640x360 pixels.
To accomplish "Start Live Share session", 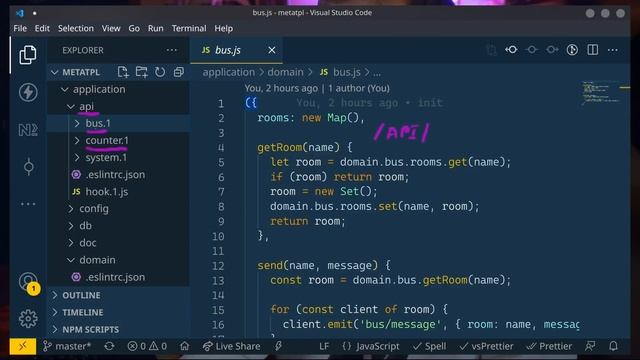I will pyautogui.click(x=231, y=346).
